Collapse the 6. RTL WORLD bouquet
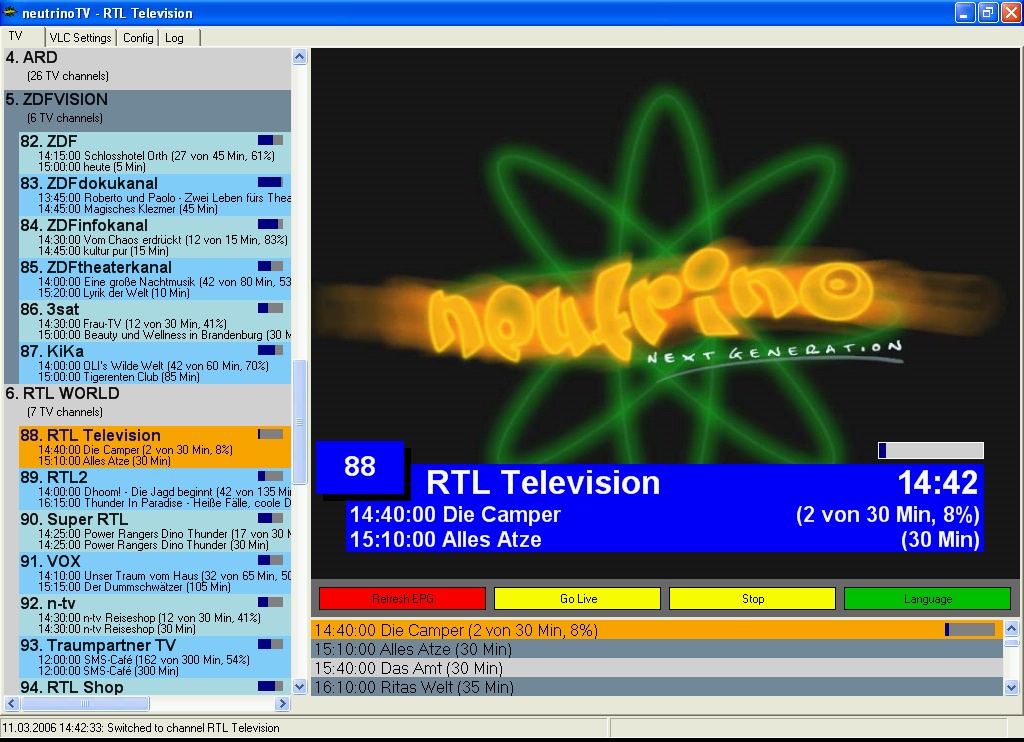1024x742 pixels. pyautogui.click(x=148, y=403)
